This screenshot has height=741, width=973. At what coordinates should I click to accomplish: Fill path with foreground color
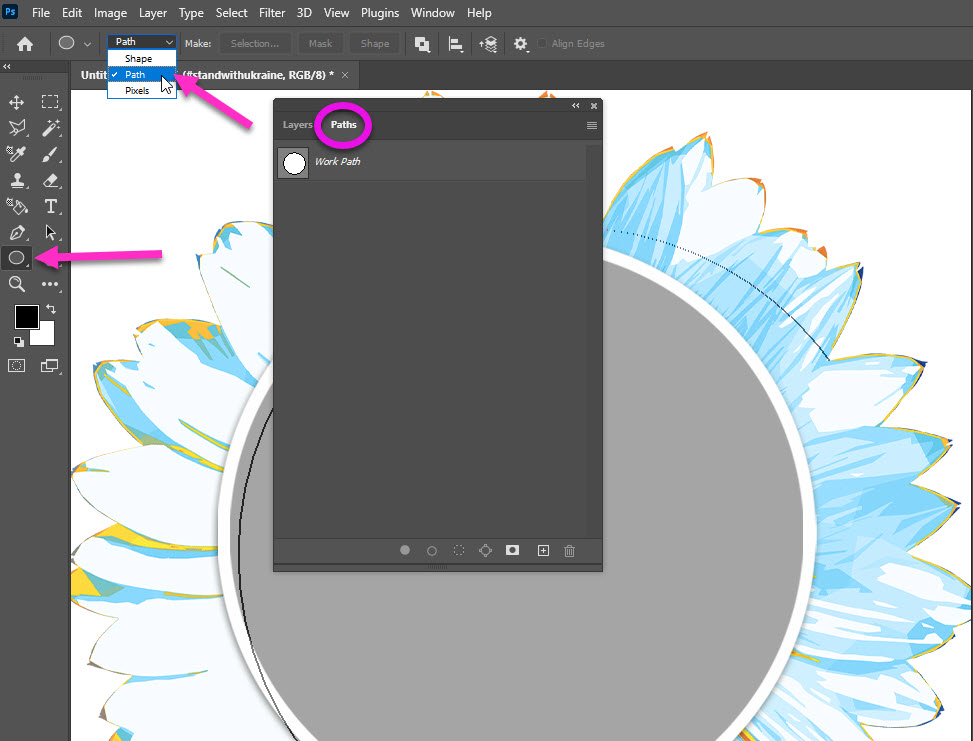pos(405,550)
